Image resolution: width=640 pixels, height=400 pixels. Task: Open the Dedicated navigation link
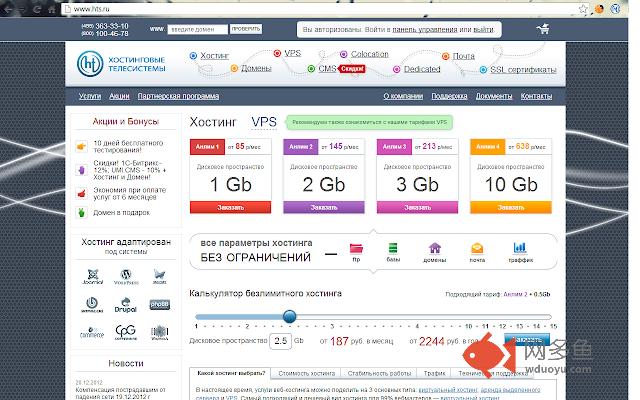(422, 69)
